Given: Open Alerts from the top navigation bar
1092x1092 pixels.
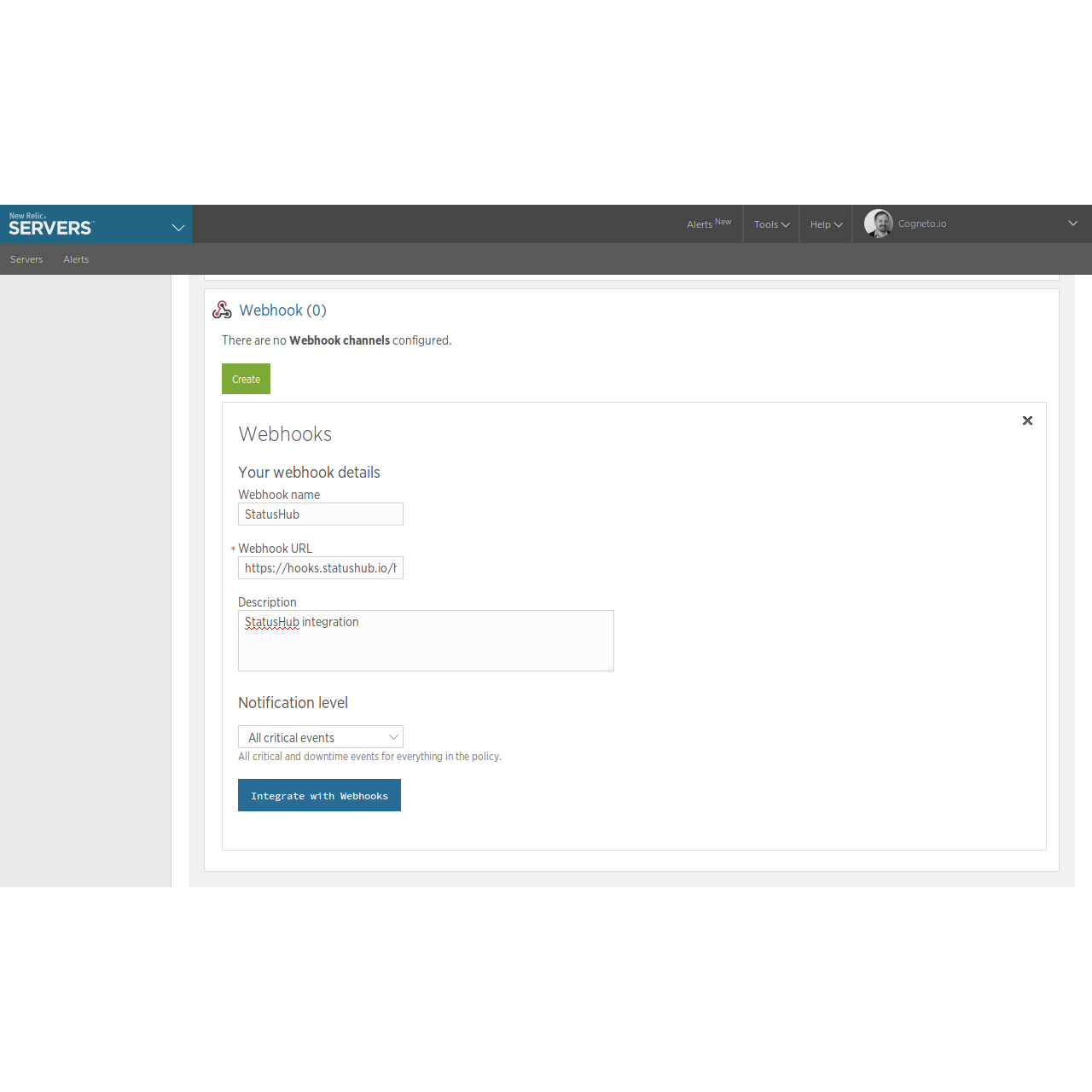Looking at the screenshot, I should (x=700, y=224).
